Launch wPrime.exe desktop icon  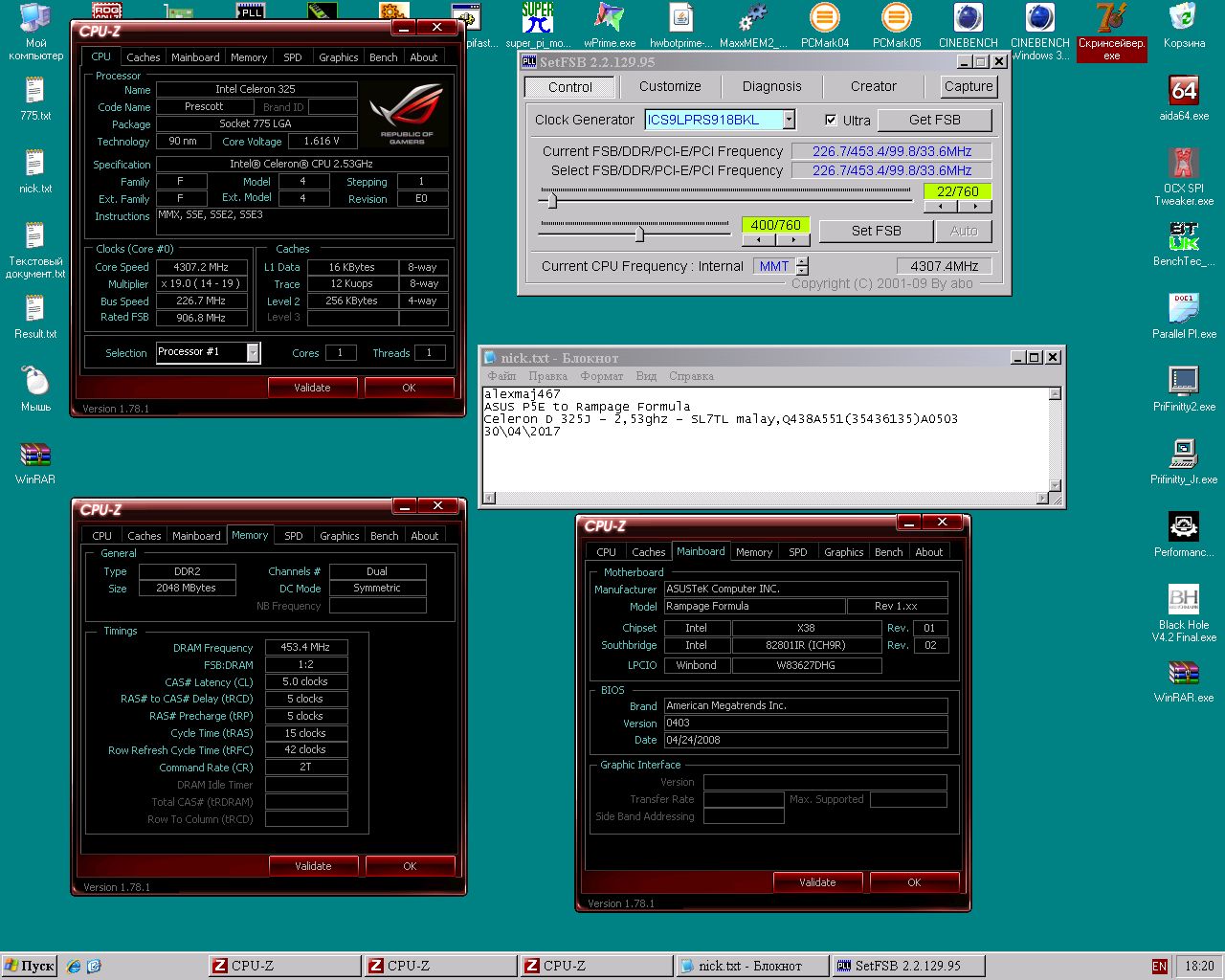click(x=610, y=25)
